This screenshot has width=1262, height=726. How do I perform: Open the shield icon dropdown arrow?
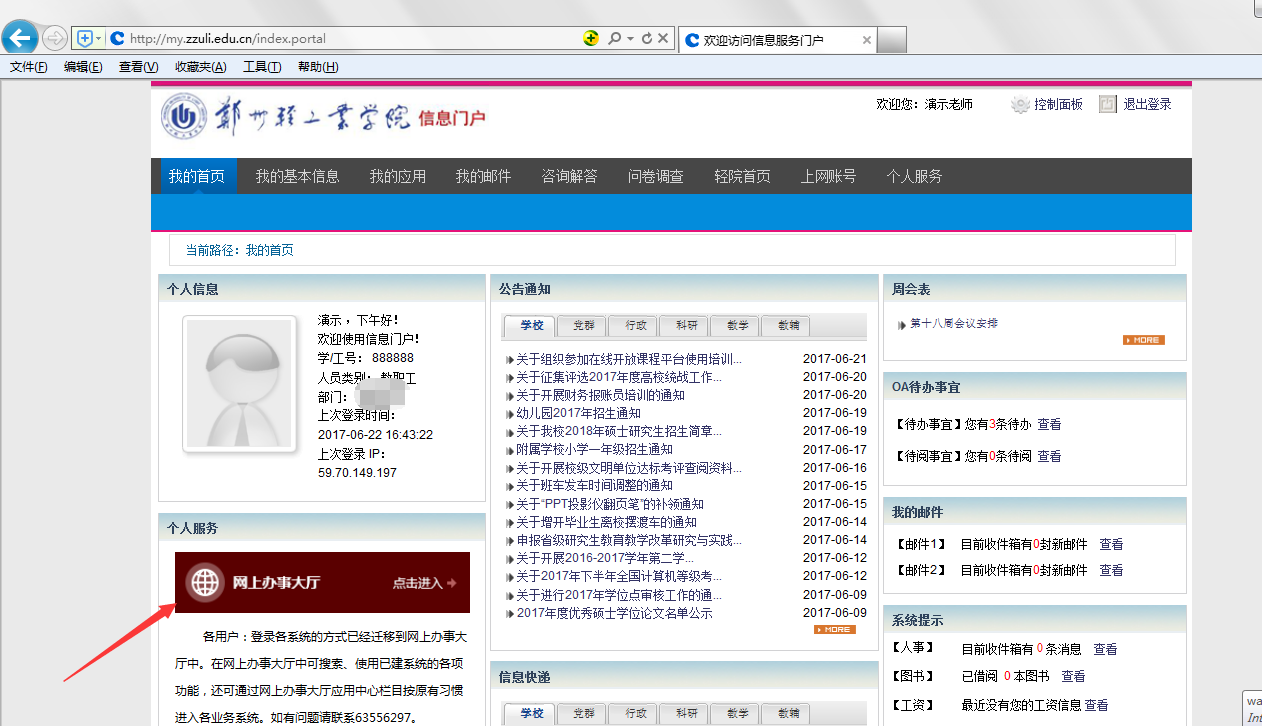click(x=98, y=39)
